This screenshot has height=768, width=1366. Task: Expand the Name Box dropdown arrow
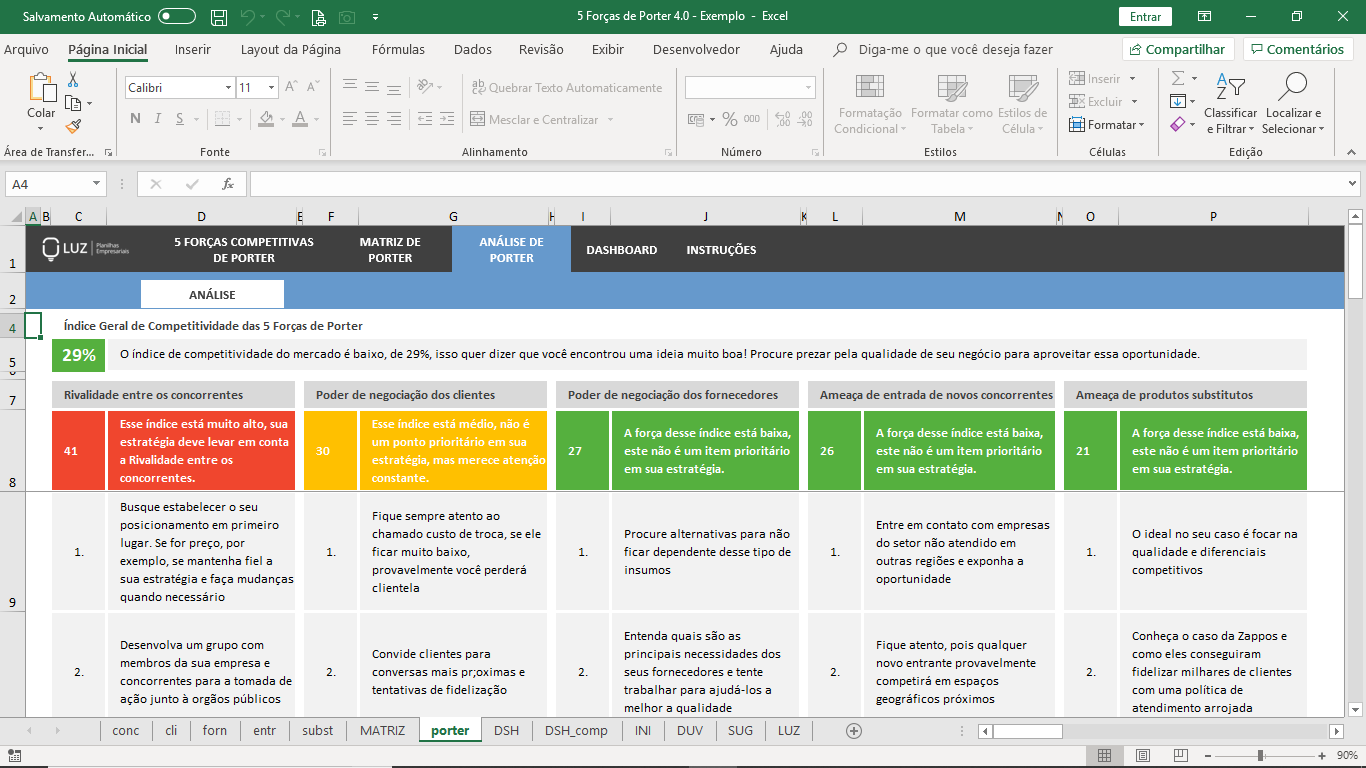97,184
